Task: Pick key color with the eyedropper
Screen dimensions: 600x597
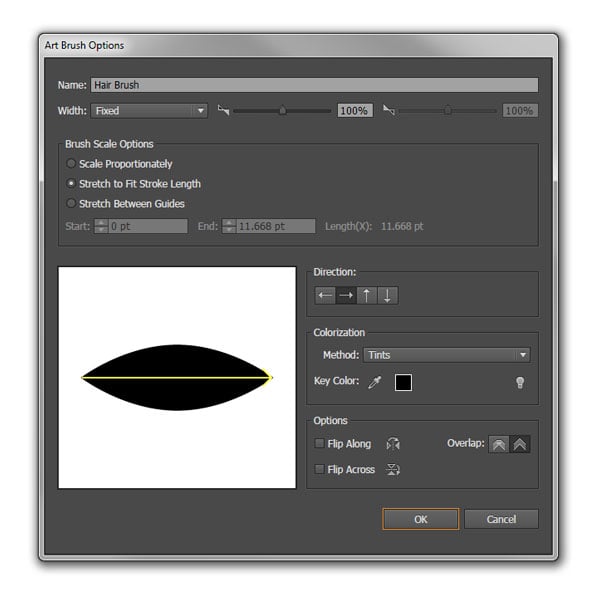Action: [375, 382]
